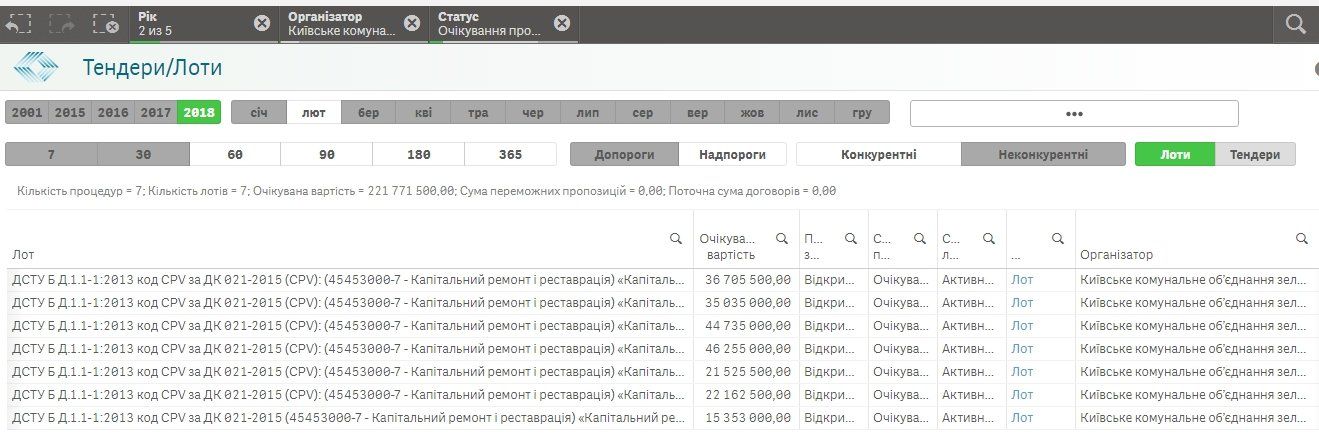
Task: Click the logo next to Тендери/Лоти
Action: pyautogui.click(x=37, y=68)
